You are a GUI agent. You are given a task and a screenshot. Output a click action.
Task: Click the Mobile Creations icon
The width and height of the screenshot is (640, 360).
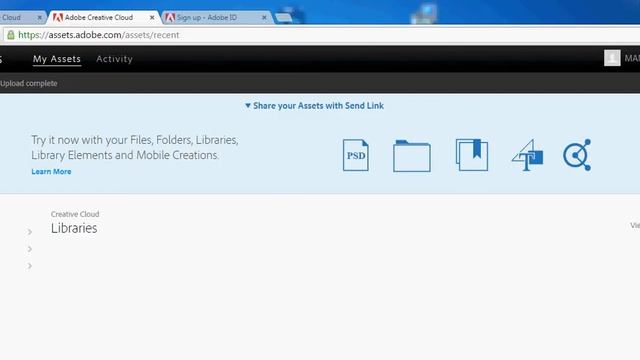click(x=577, y=155)
